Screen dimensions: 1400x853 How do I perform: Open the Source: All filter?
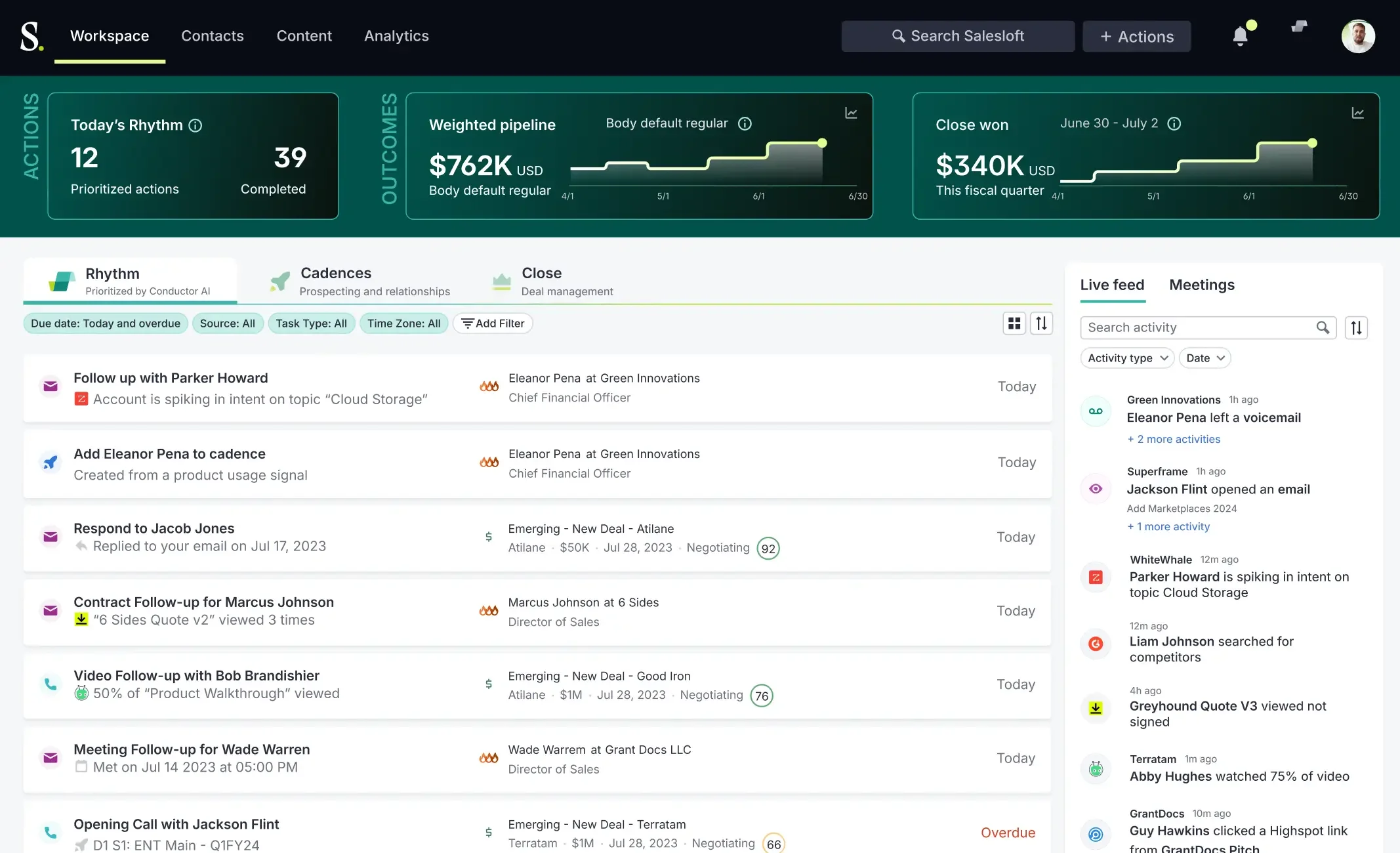click(228, 323)
